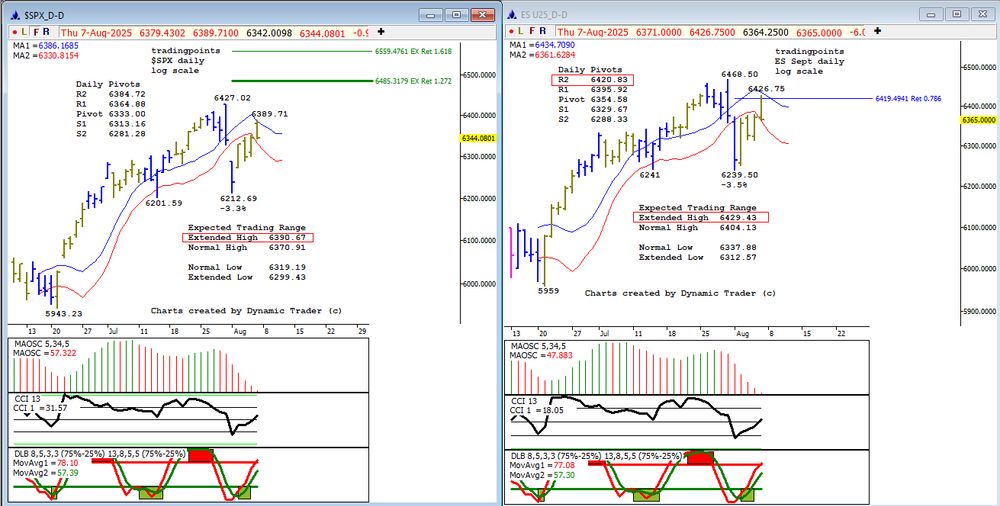The image size is (1000, 506).
Task: Click the 5943.23 swing low label
Action: pyautogui.click(x=64, y=314)
